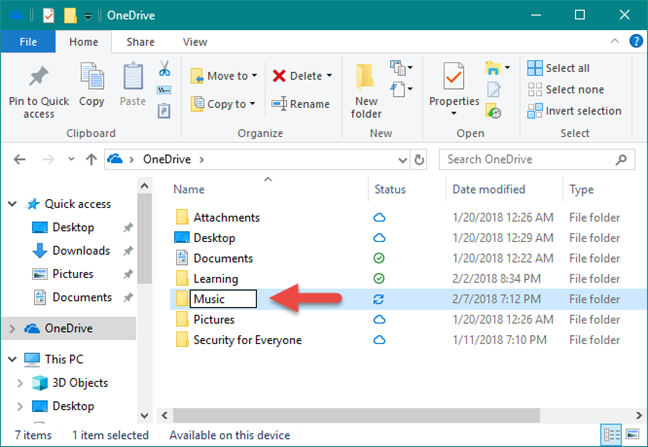Click Invert selection
The width and height of the screenshot is (648, 447).
(x=574, y=111)
